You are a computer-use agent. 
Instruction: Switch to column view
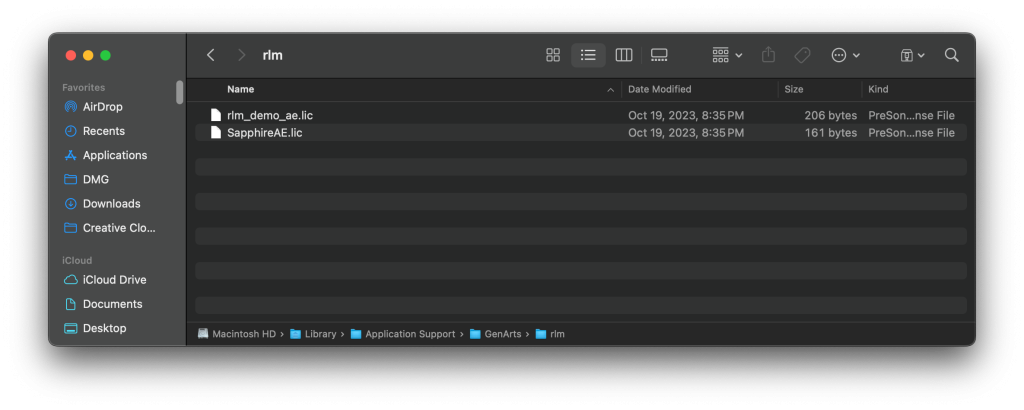623,55
